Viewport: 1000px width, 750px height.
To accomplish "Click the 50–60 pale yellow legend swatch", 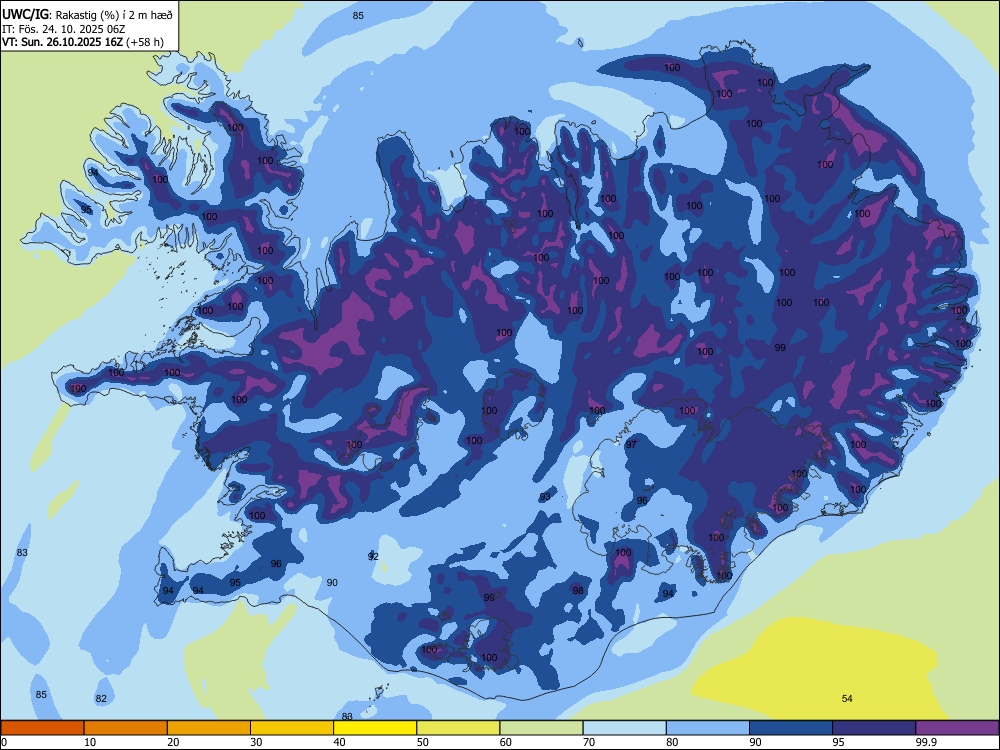I will click(x=458, y=728).
